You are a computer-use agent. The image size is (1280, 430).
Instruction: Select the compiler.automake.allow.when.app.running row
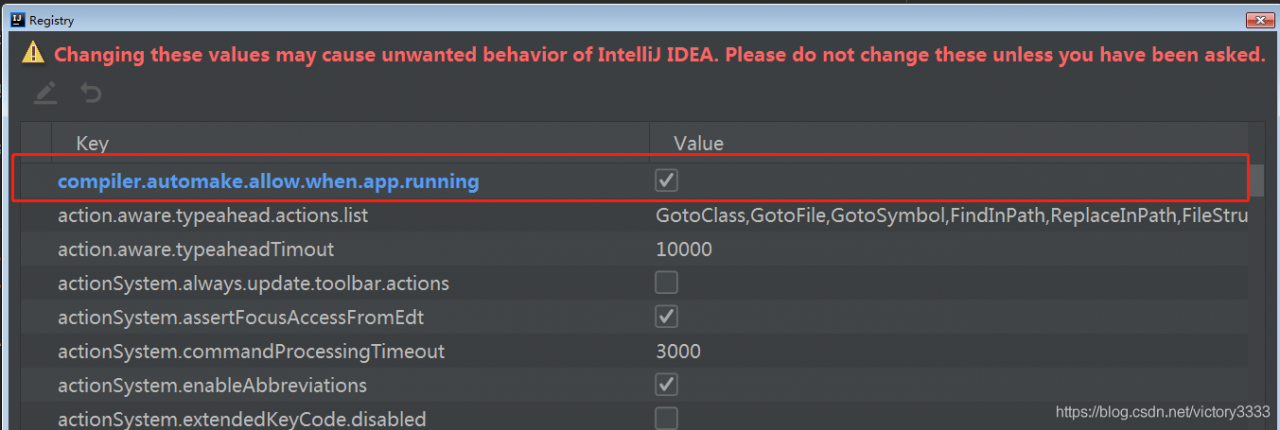point(634,181)
